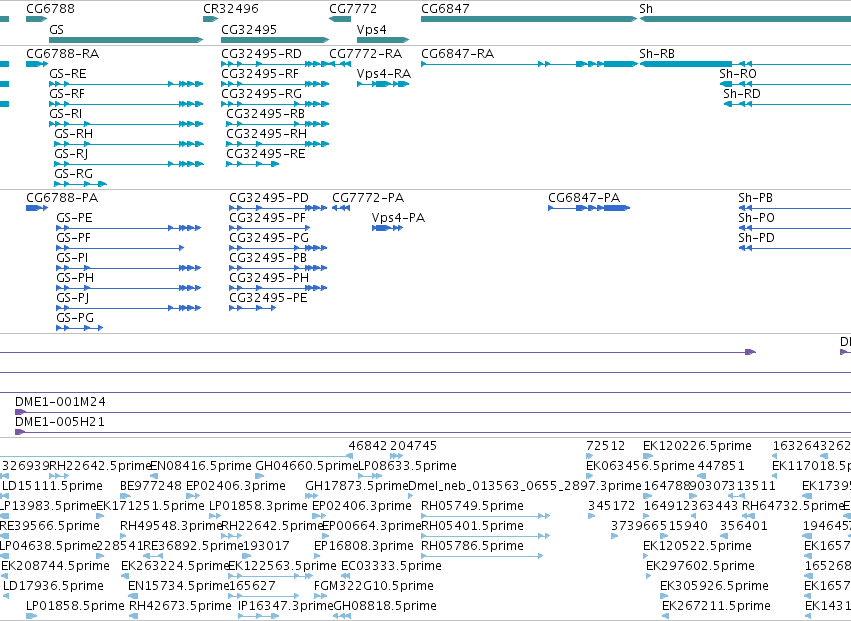Click the GS-PE protein label
Image resolution: width=851 pixels, height=621 pixels.
click(x=74, y=218)
